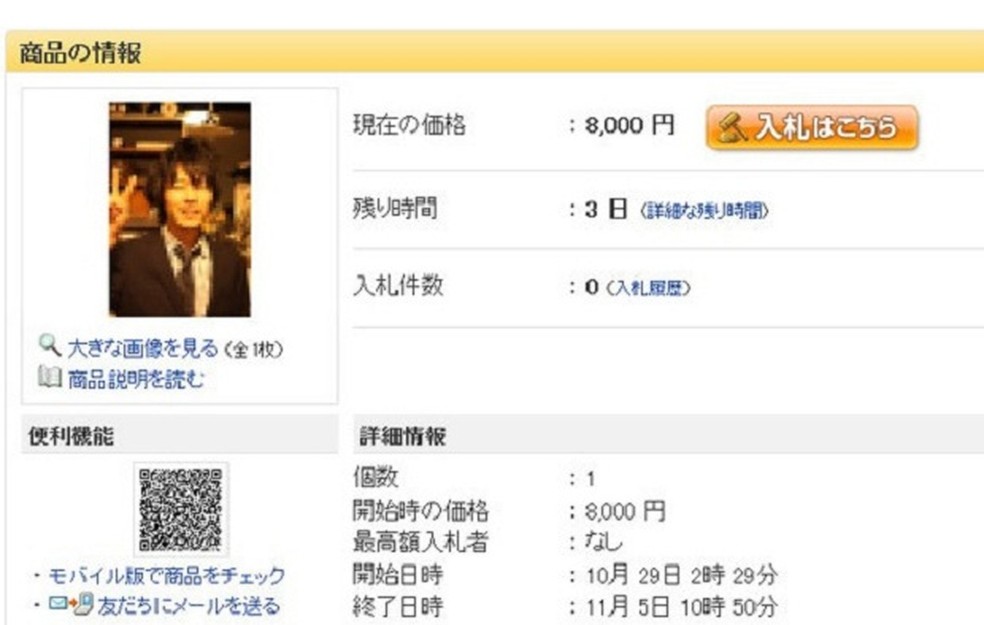Click the 開始日時 start date value

click(x=682, y=575)
